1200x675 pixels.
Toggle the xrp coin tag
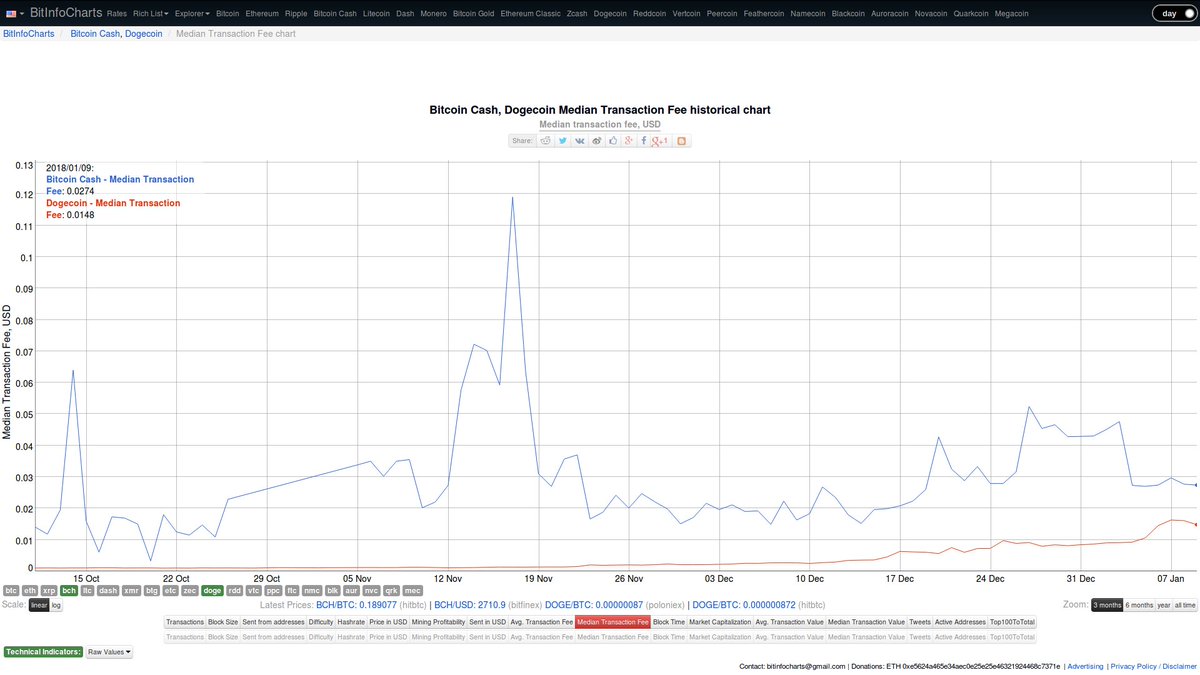[49, 591]
